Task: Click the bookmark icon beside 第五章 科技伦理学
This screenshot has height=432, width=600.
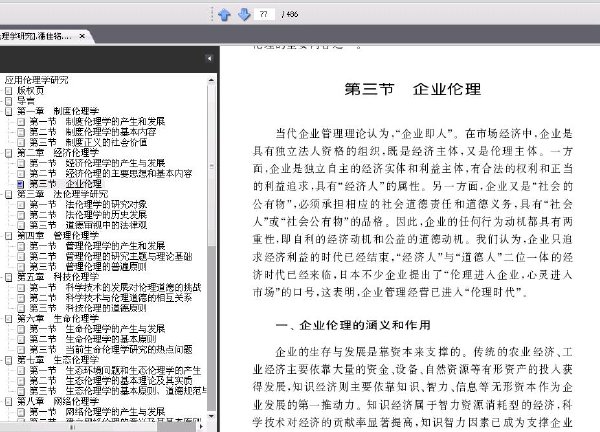Action: pyautogui.click(x=8, y=277)
